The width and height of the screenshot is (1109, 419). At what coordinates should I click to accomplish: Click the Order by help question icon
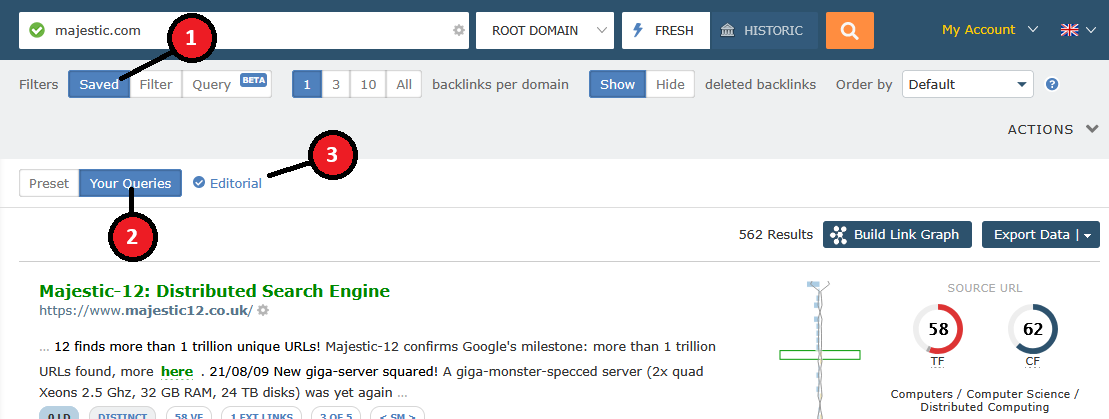pos(1052,85)
